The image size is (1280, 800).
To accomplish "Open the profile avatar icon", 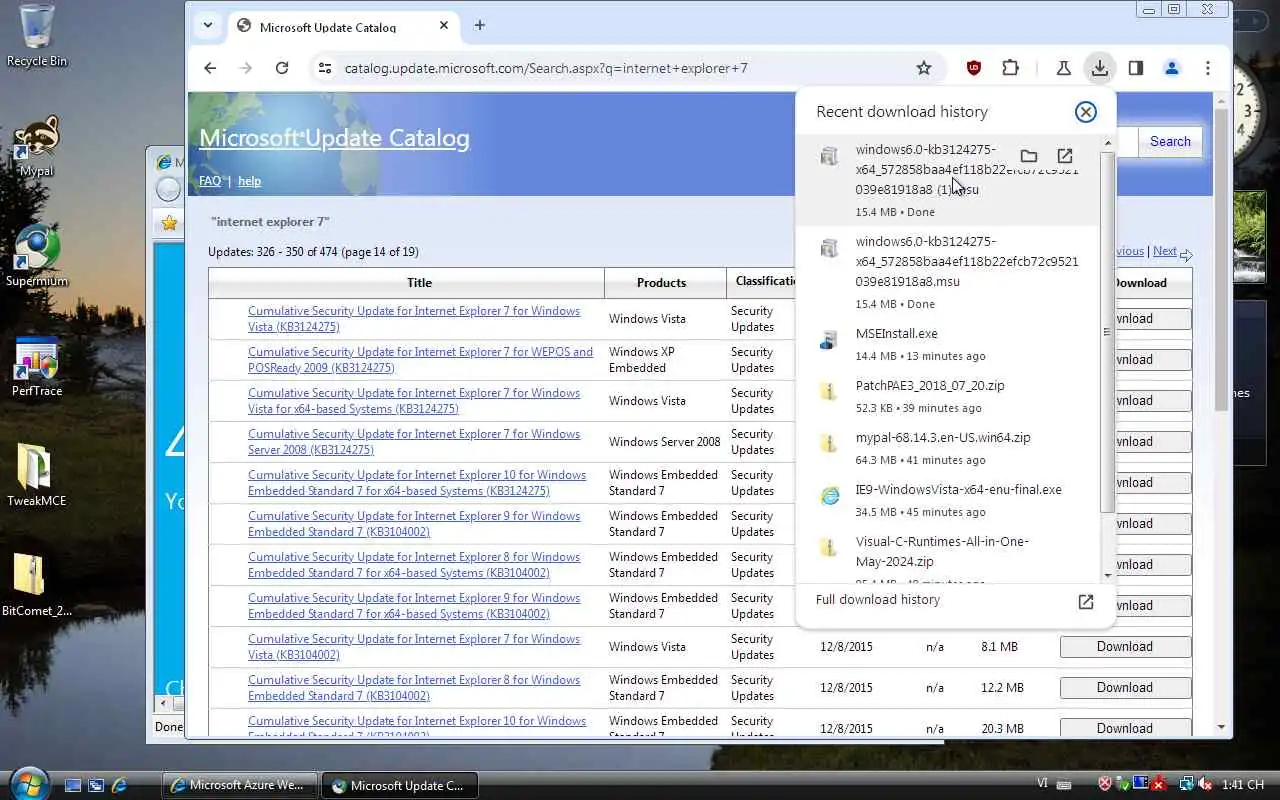I will pyautogui.click(x=1172, y=68).
